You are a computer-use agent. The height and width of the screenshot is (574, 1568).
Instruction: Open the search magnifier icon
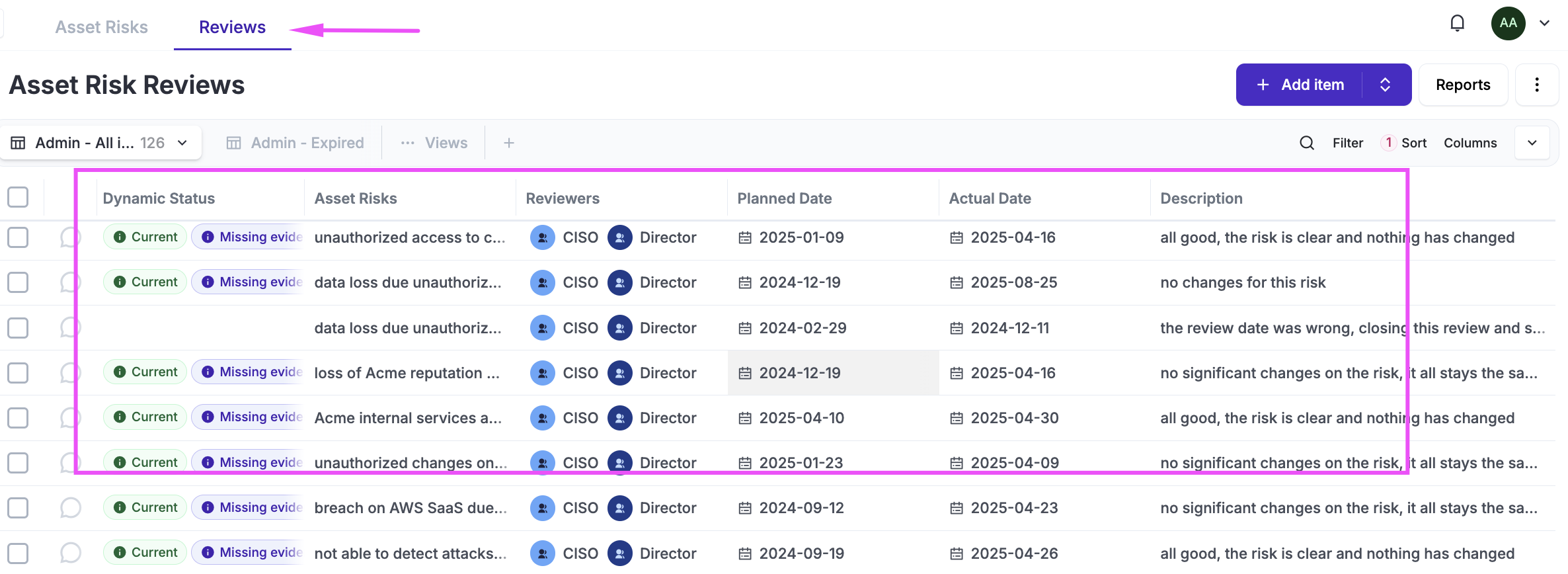pos(1306,143)
